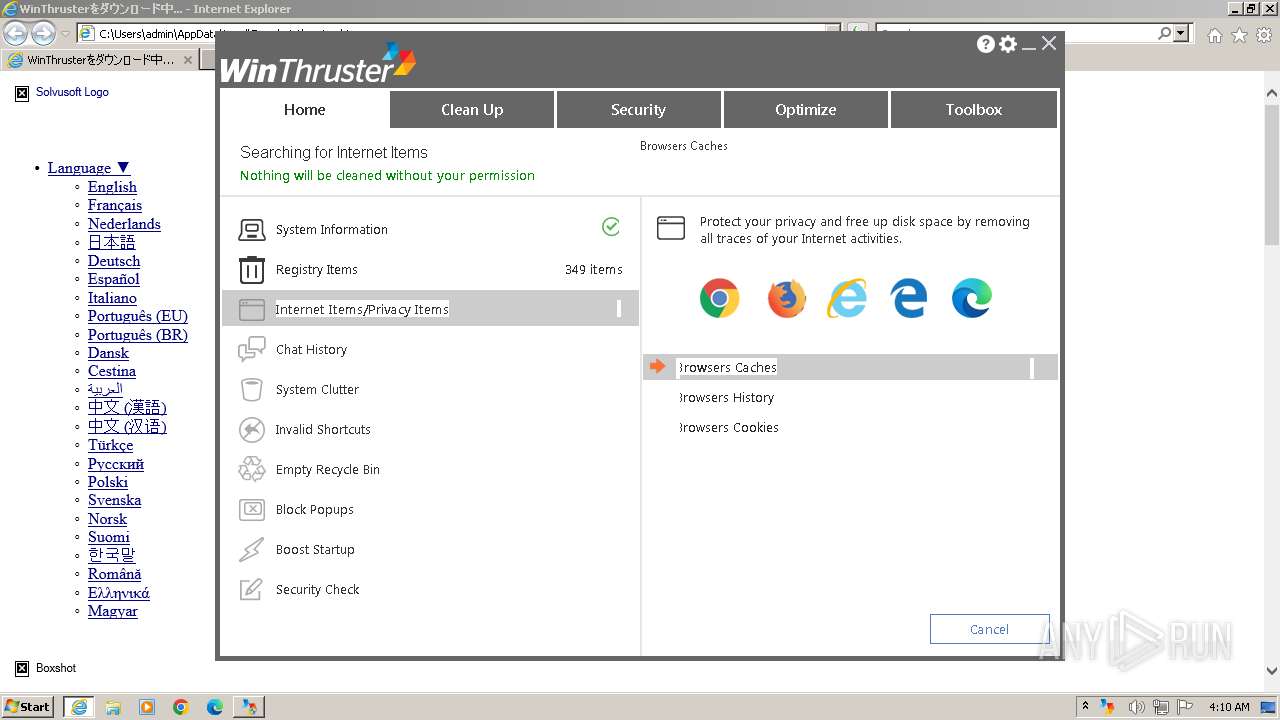This screenshot has width=1280, height=720.
Task: Switch to the Optimize tab
Action: (x=805, y=110)
